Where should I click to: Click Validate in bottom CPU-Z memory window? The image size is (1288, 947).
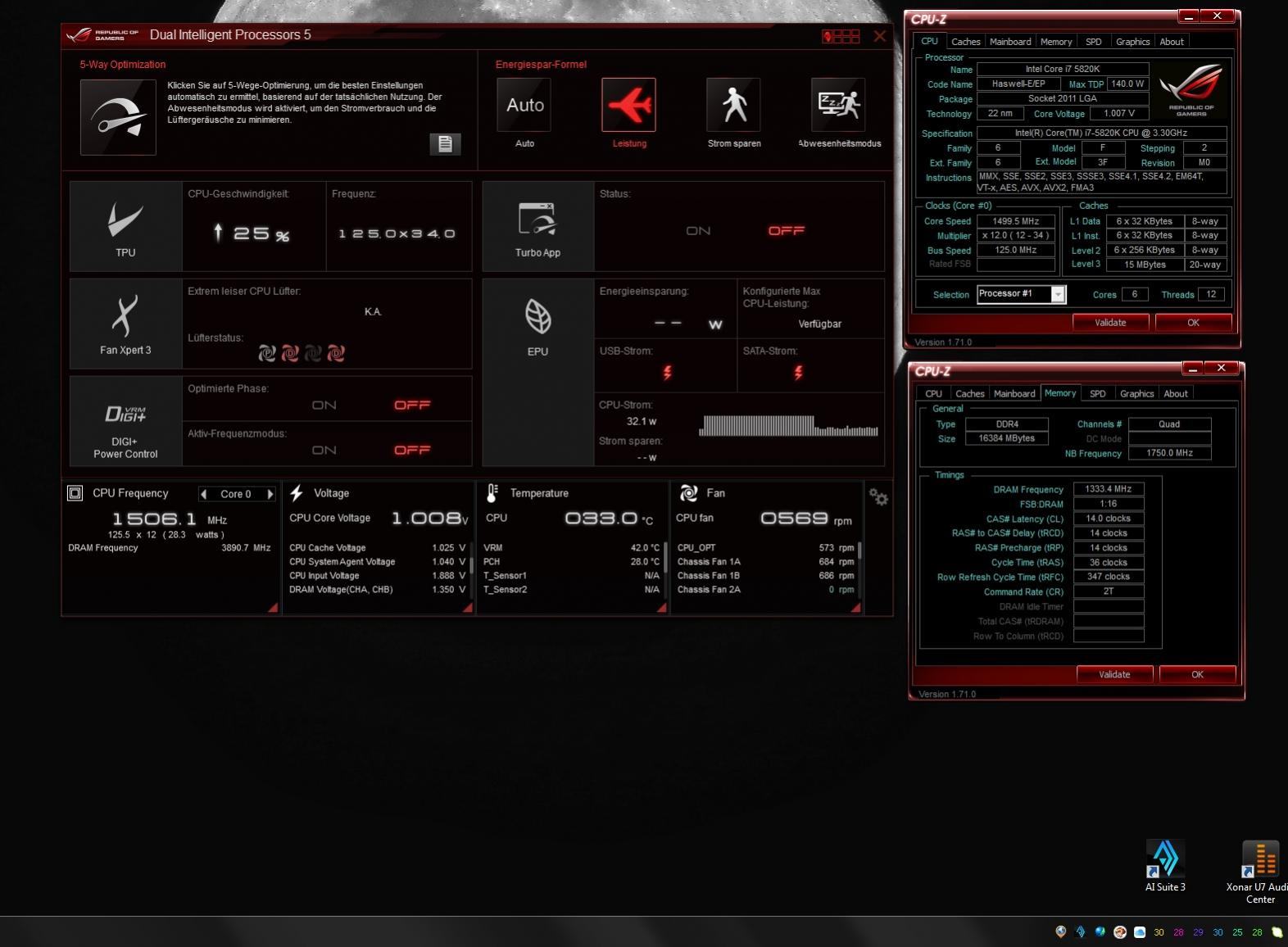pos(1114,675)
